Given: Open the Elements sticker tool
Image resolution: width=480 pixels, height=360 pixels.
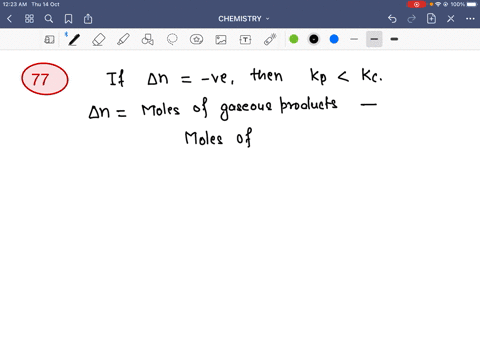Looking at the screenshot, I should tap(196, 40).
